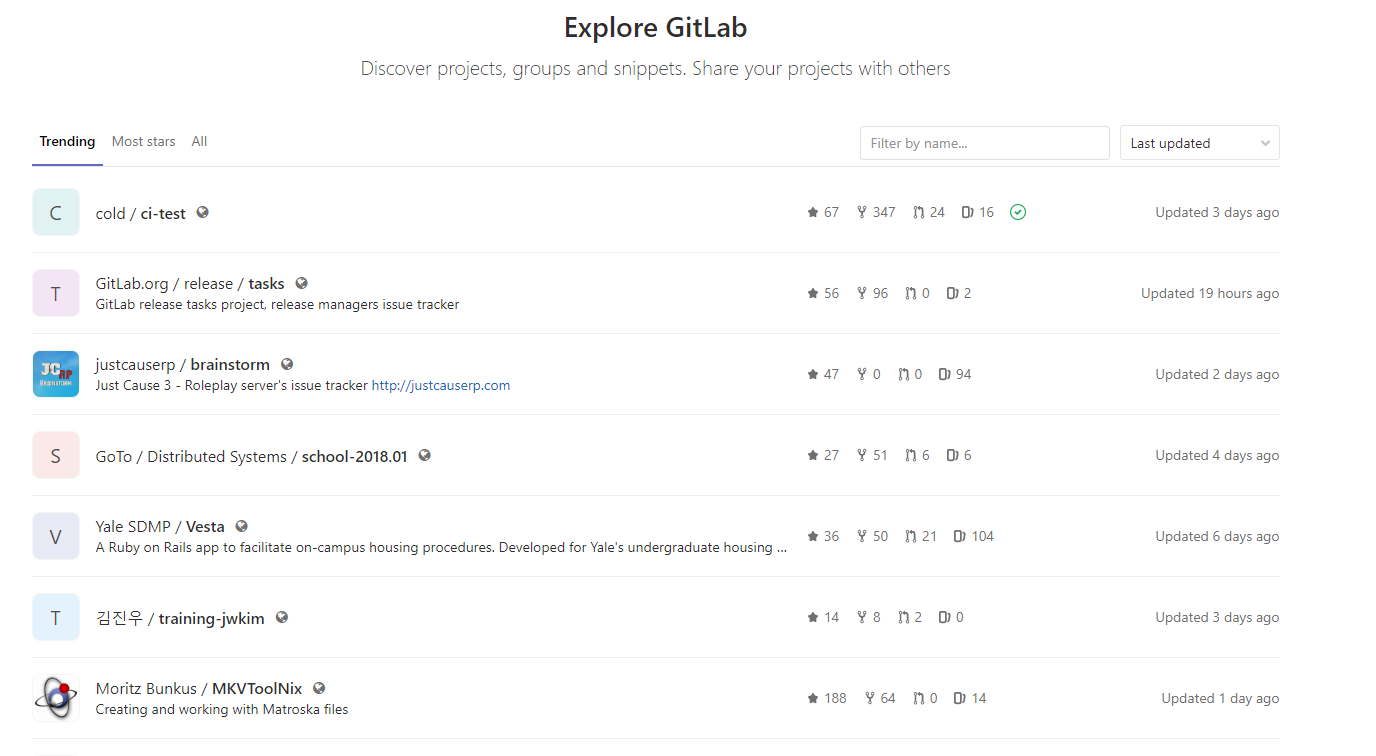Open GoTo Distributed Systems school-2018.01 project
This screenshot has width=1376, height=756.
[252, 456]
